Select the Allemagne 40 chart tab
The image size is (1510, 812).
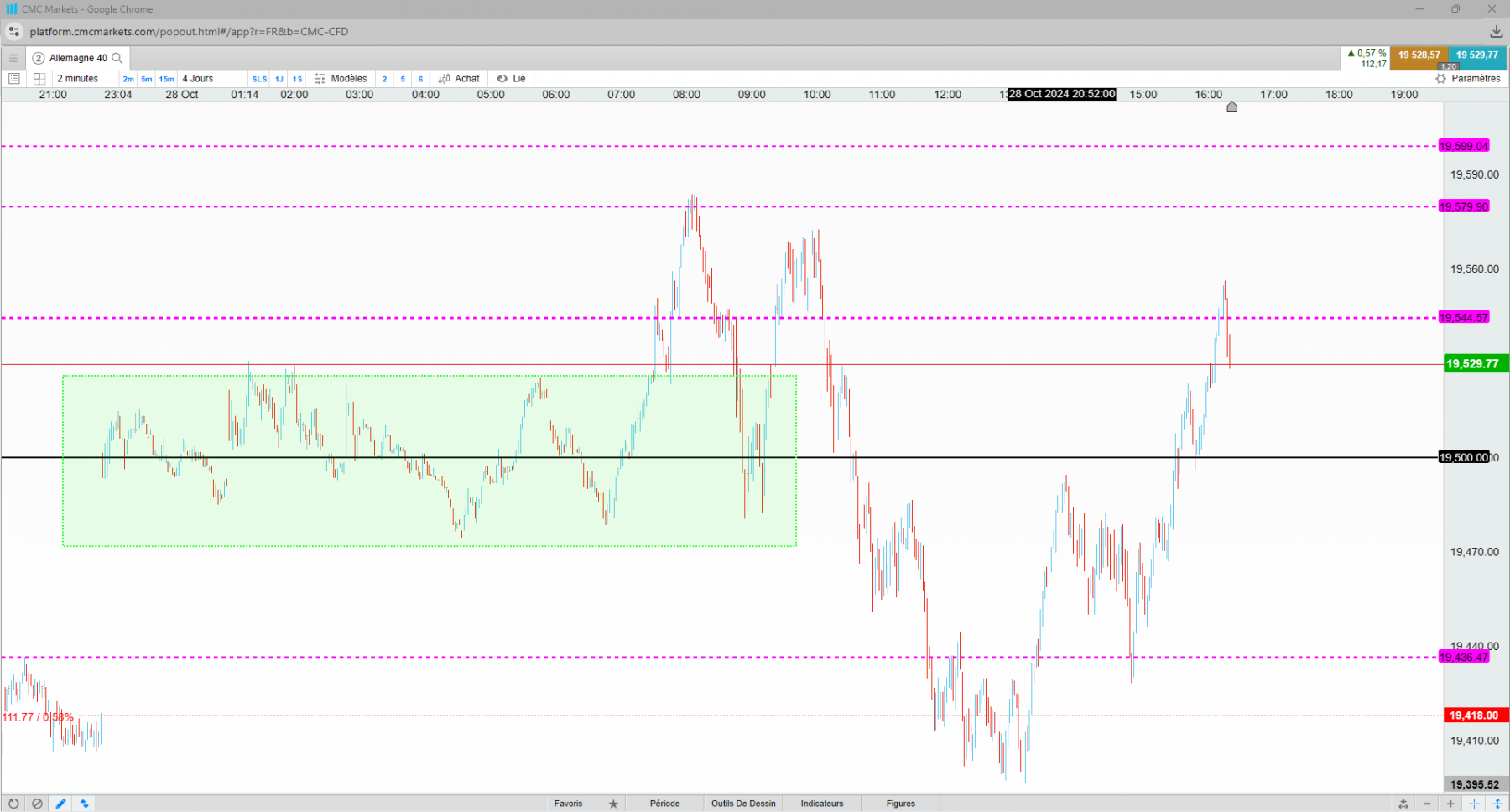click(78, 58)
